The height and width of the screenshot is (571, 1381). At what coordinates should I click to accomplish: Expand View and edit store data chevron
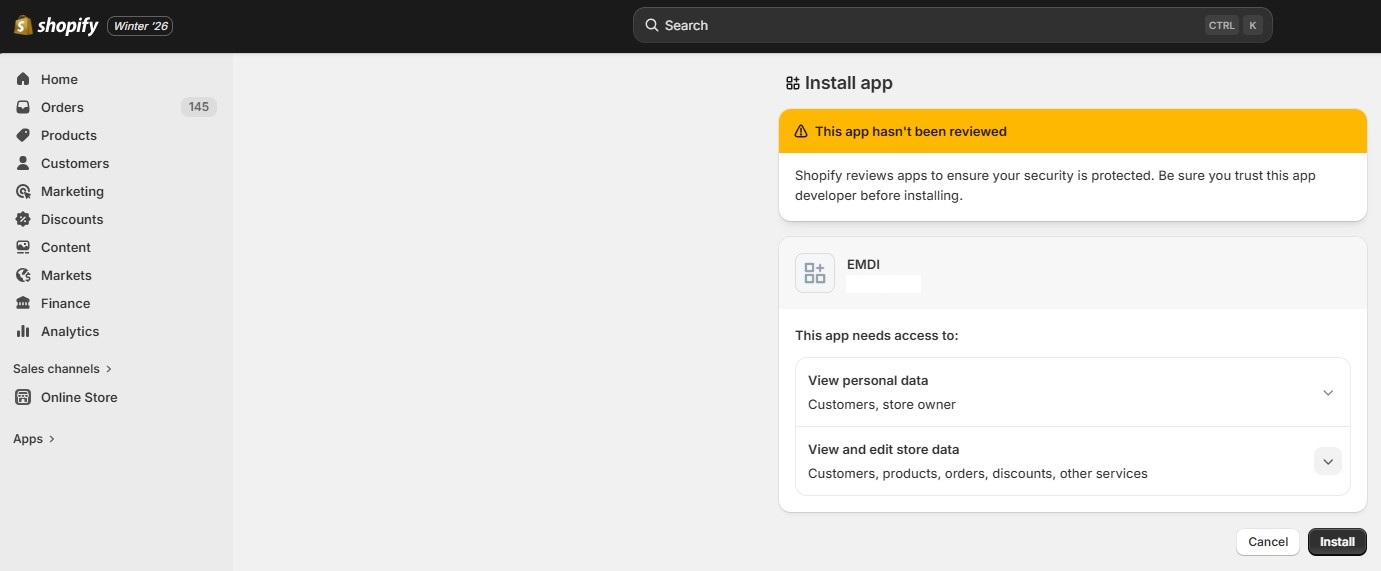tap(1327, 461)
